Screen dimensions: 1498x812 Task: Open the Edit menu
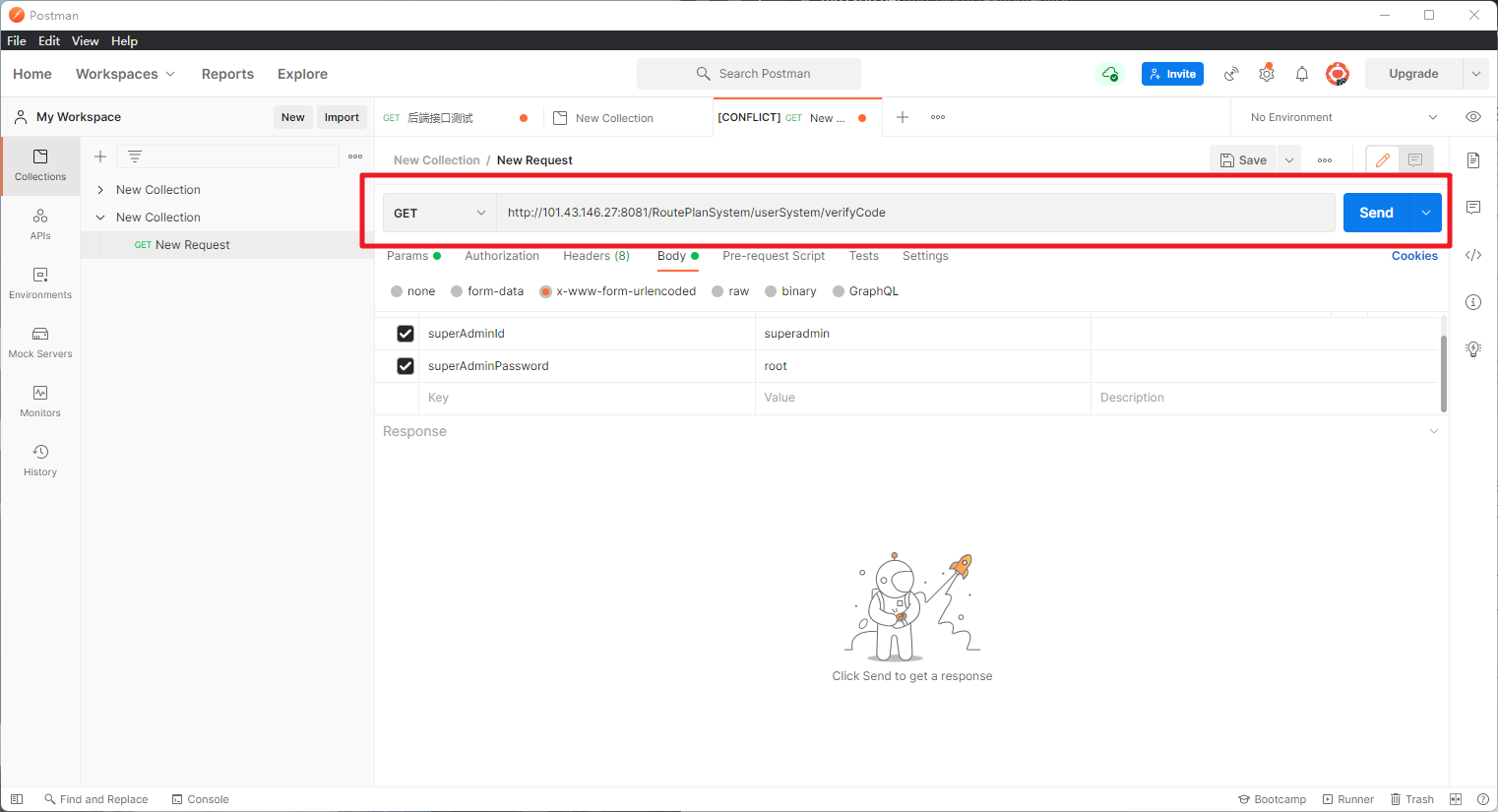click(49, 41)
